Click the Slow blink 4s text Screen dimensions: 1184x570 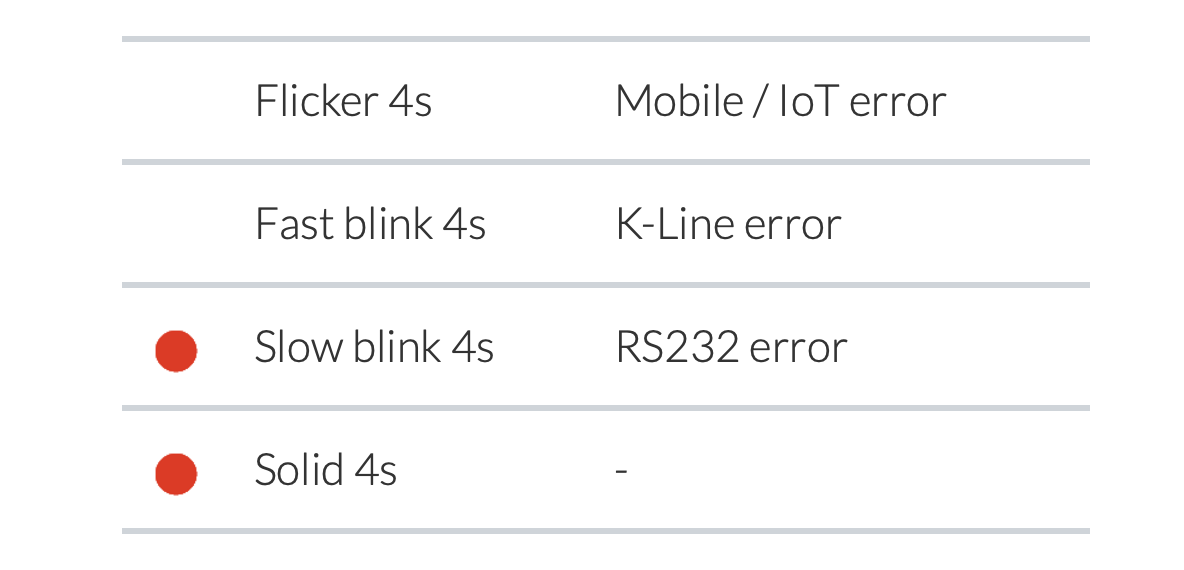(374, 347)
